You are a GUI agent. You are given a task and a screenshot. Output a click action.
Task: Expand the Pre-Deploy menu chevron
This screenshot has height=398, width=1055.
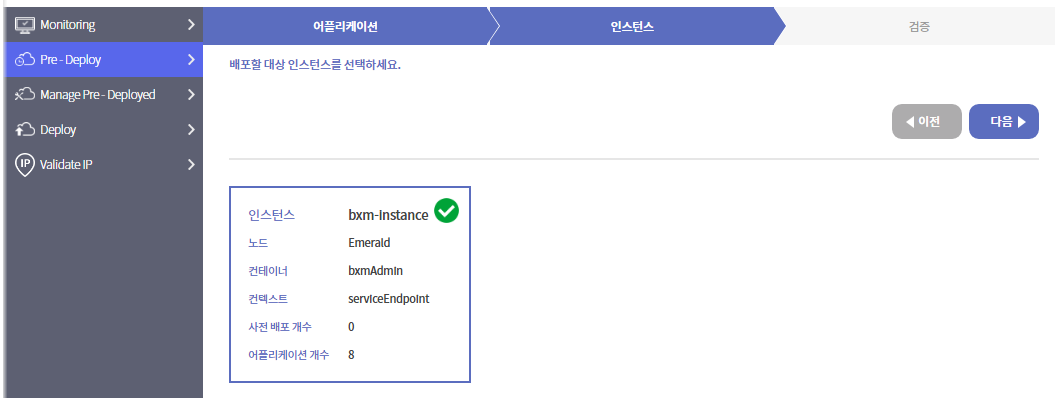[x=191, y=60]
